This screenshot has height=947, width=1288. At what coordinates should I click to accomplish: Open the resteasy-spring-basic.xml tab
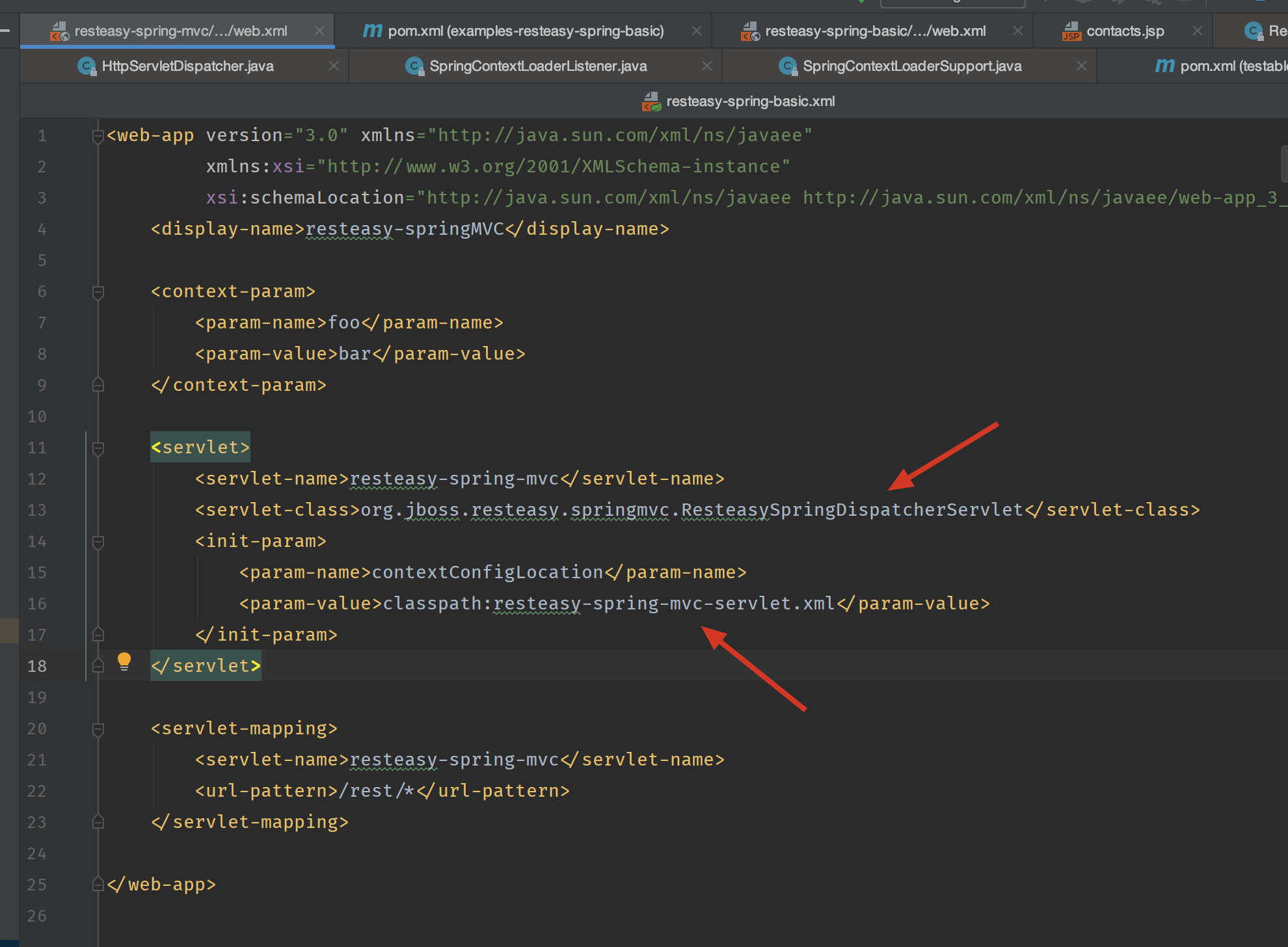750,101
